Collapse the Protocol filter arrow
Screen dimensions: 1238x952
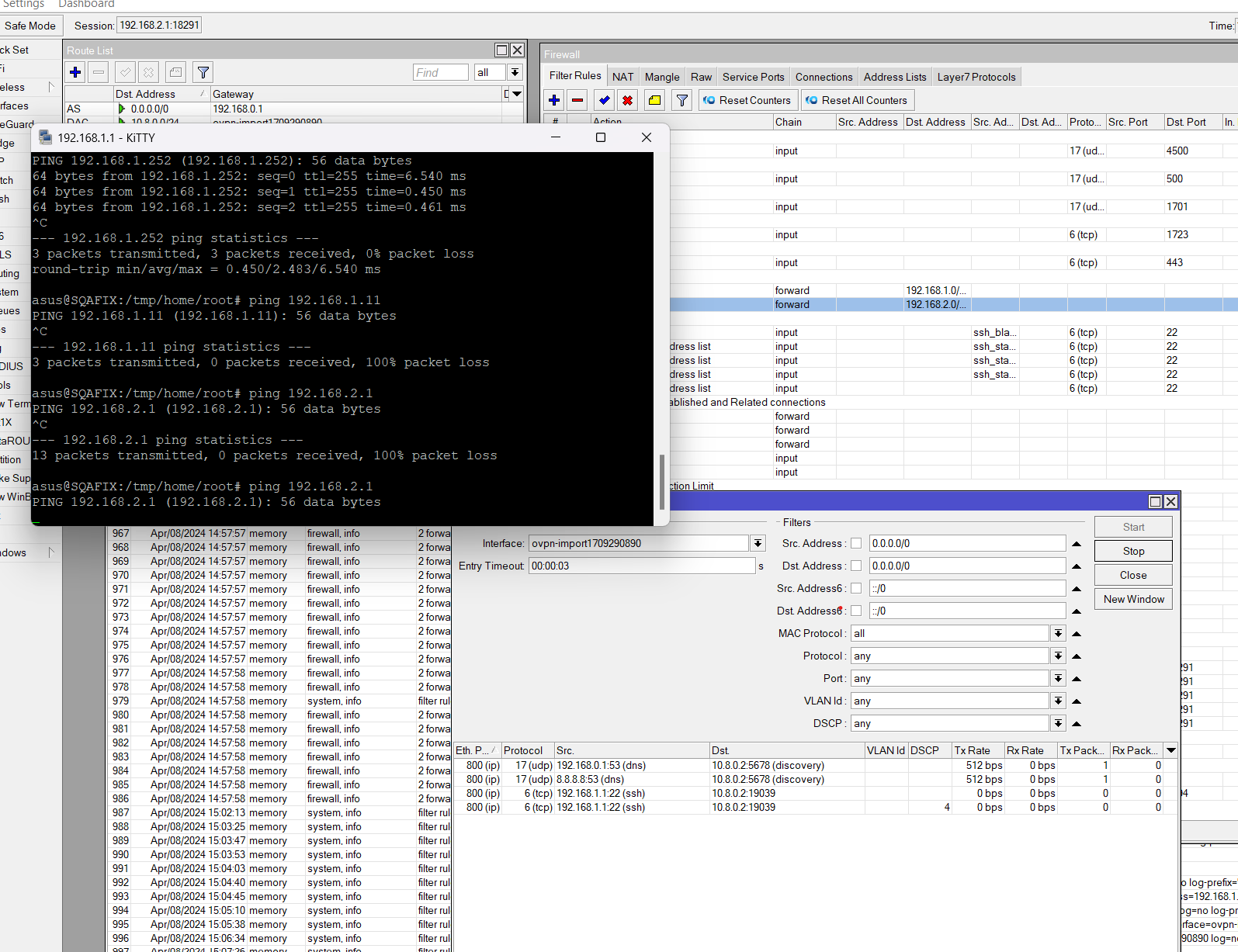(x=1077, y=656)
